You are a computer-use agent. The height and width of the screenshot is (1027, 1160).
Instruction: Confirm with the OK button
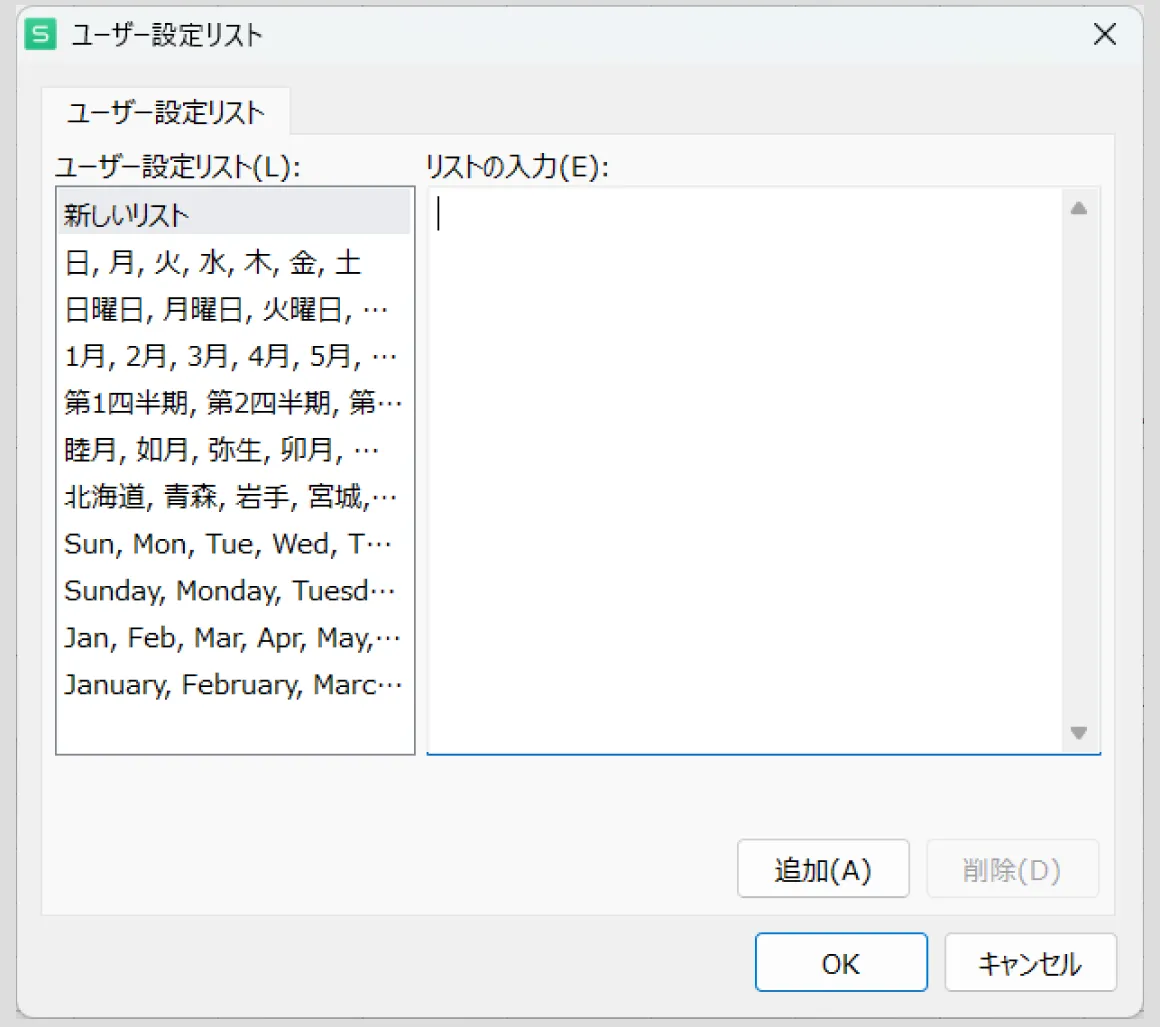[841, 963]
